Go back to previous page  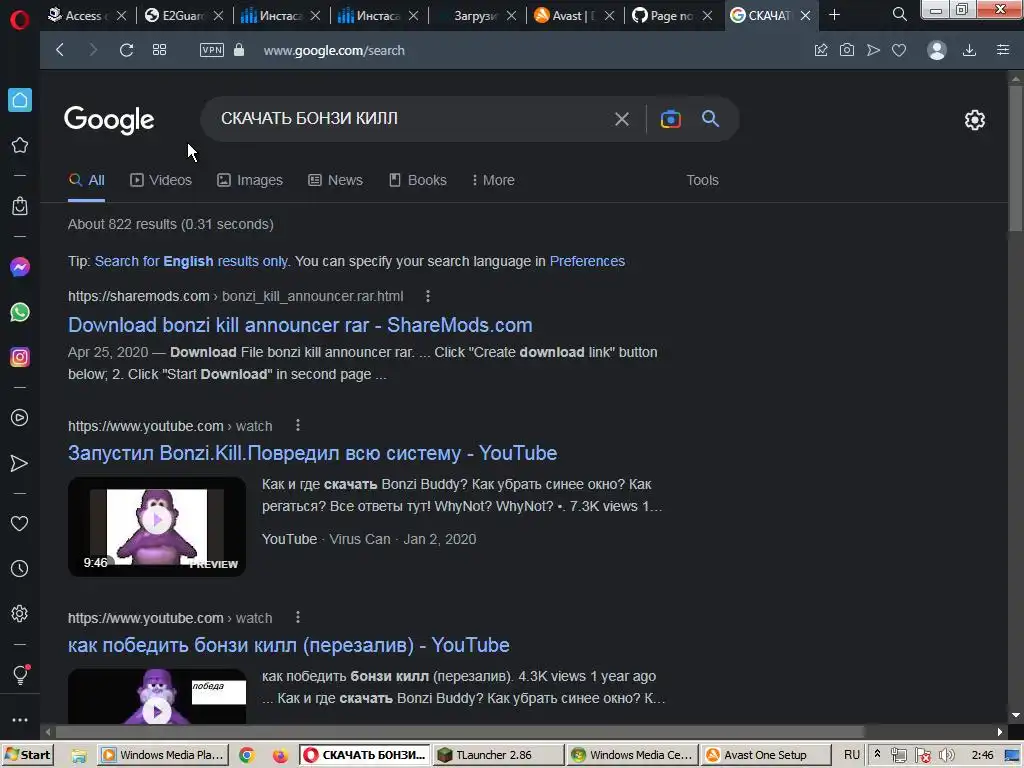tap(60, 50)
